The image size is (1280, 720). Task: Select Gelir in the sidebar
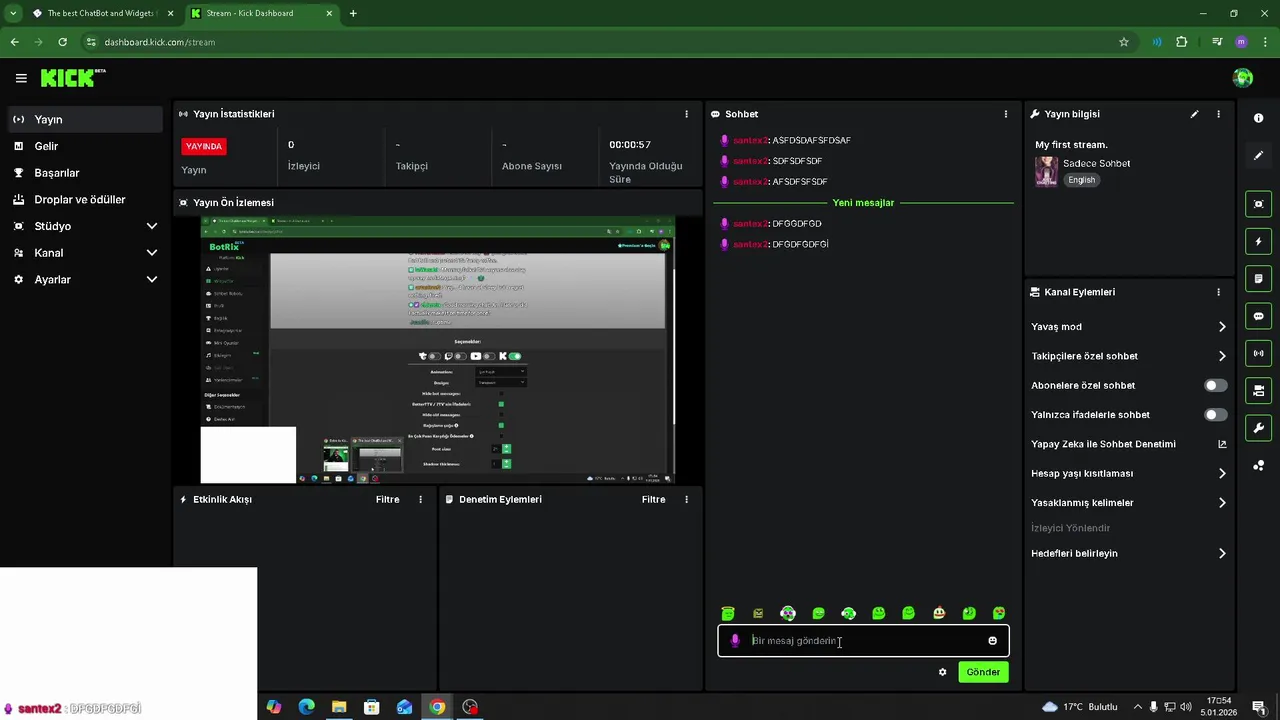click(85, 146)
